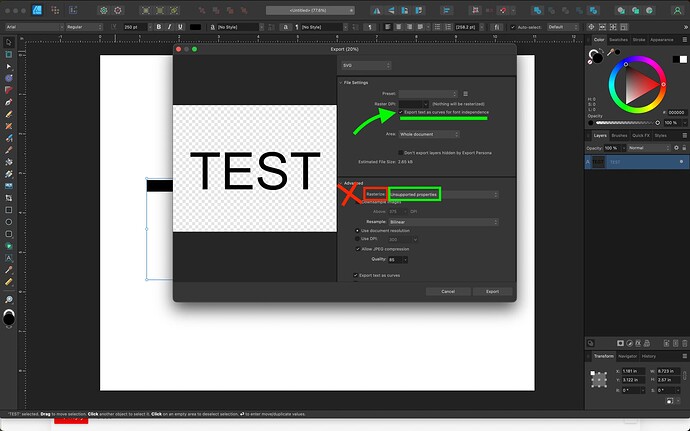Click the bulleted list icon
The height and width of the screenshot is (431, 690).
click(x=437, y=27)
